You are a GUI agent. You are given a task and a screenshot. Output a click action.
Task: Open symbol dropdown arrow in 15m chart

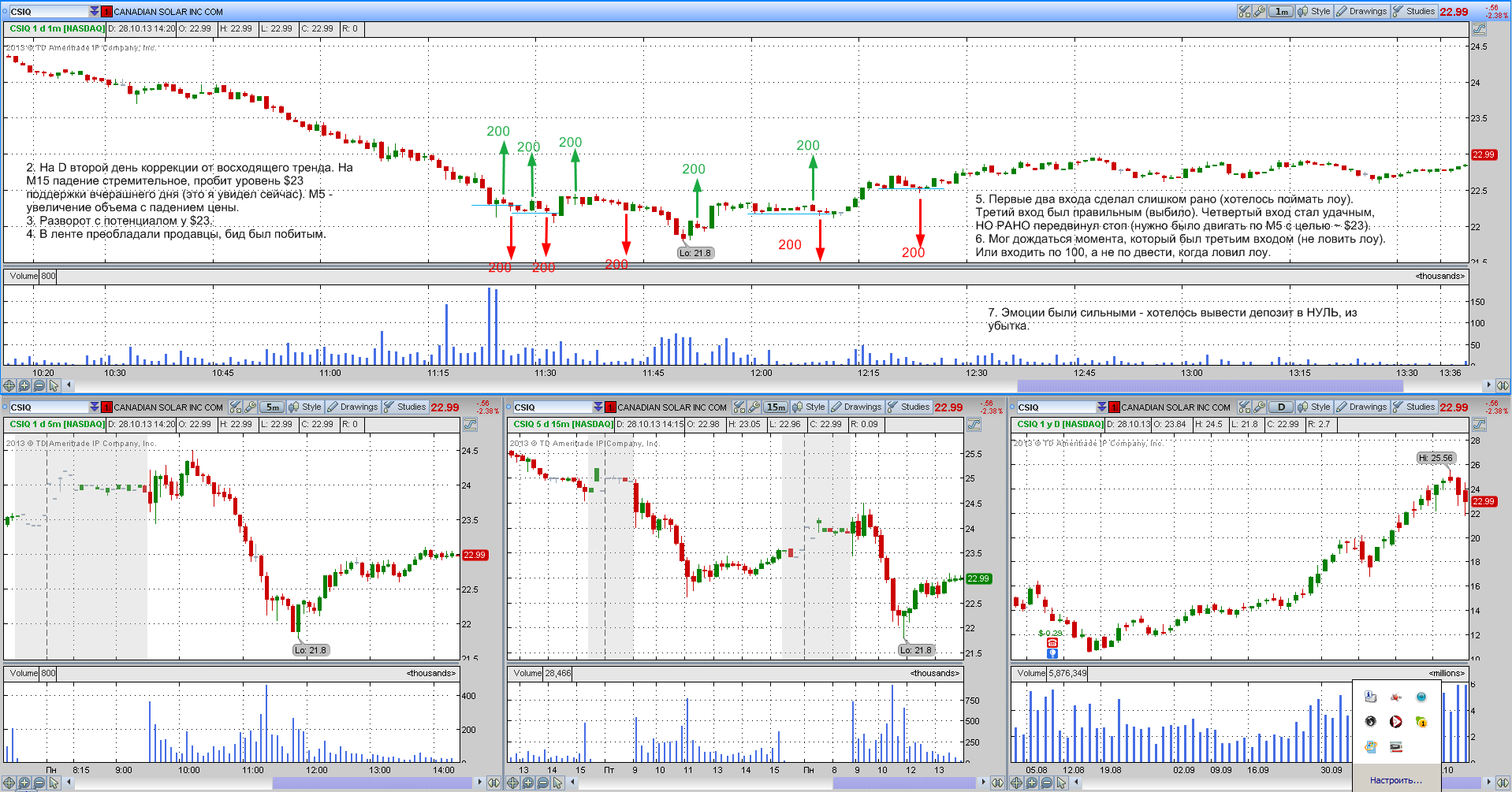coord(598,407)
